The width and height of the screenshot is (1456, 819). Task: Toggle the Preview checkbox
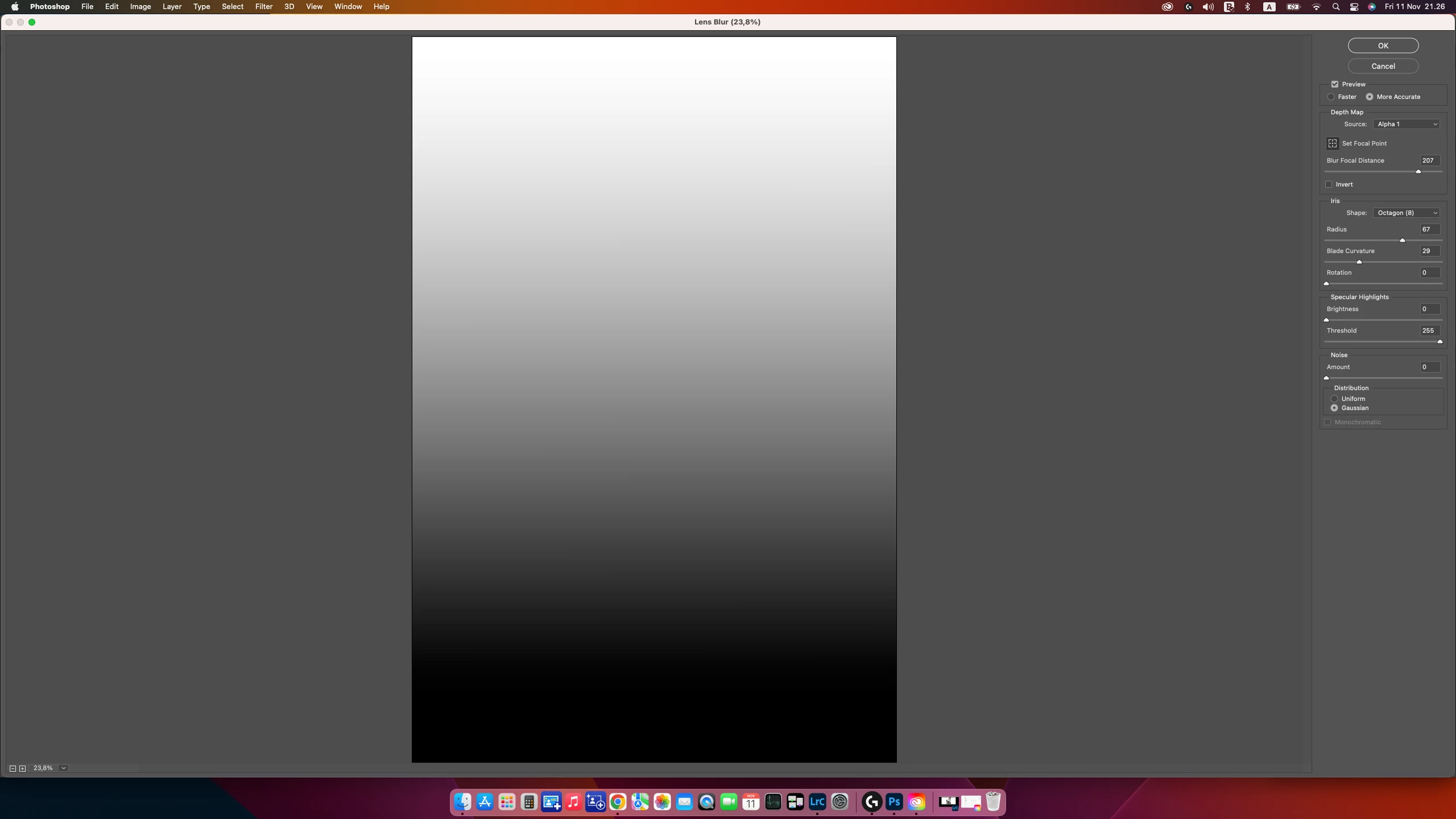click(1335, 84)
